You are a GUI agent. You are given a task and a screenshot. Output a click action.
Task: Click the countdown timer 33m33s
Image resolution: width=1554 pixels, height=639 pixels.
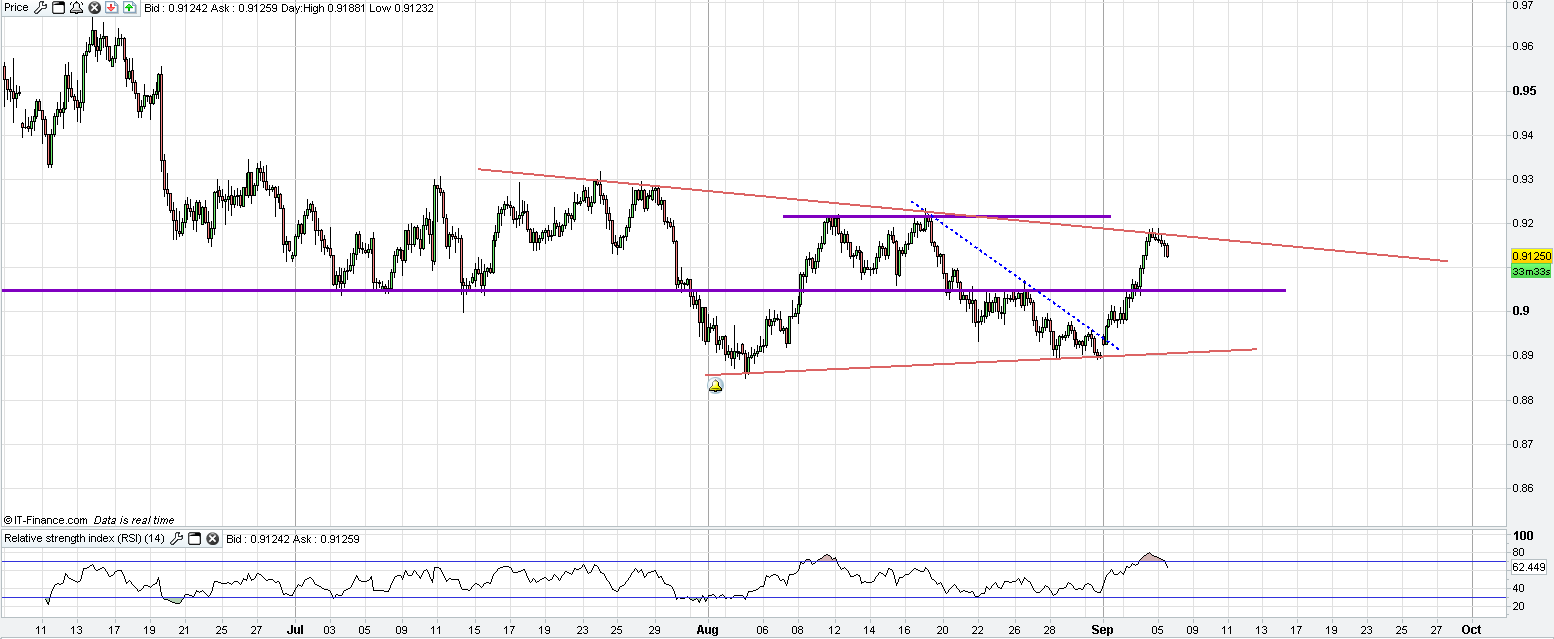point(1531,271)
